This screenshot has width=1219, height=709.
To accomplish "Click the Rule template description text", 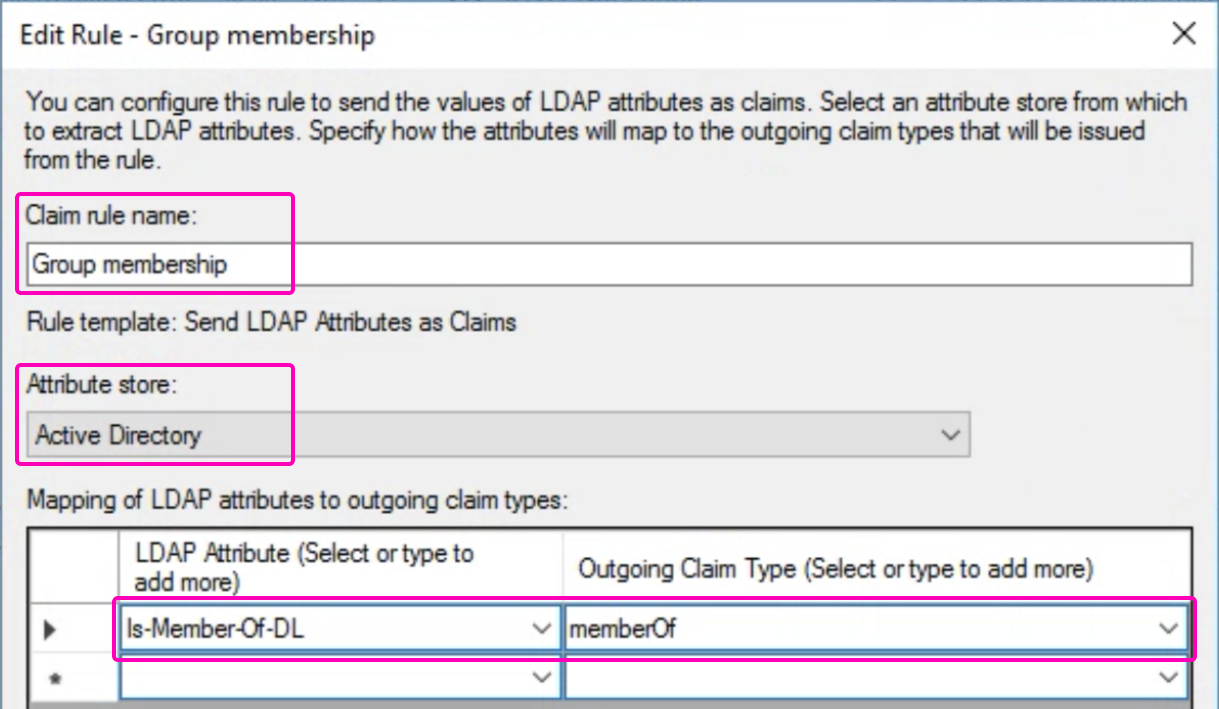I will (x=271, y=322).
